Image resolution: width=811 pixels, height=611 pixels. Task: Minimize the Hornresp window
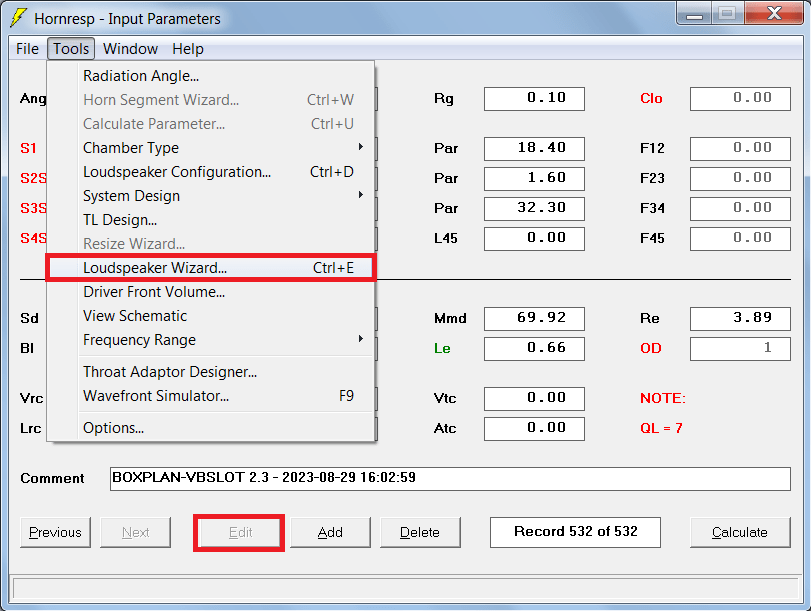click(x=694, y=14)
